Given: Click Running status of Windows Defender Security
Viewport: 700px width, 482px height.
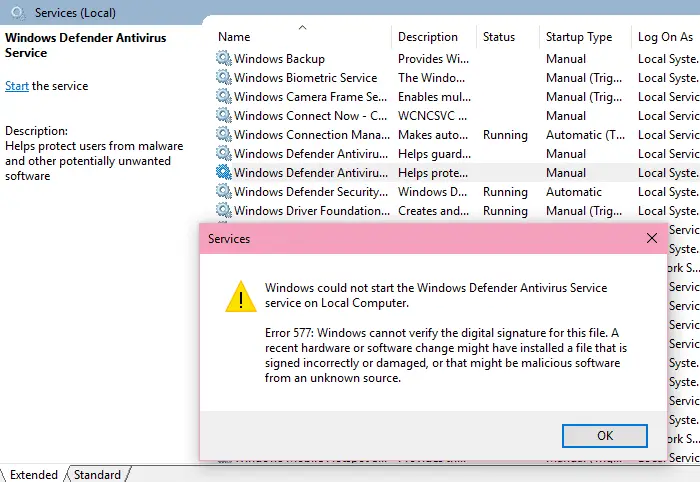Looking at the screenshot, I should point(505,192).
